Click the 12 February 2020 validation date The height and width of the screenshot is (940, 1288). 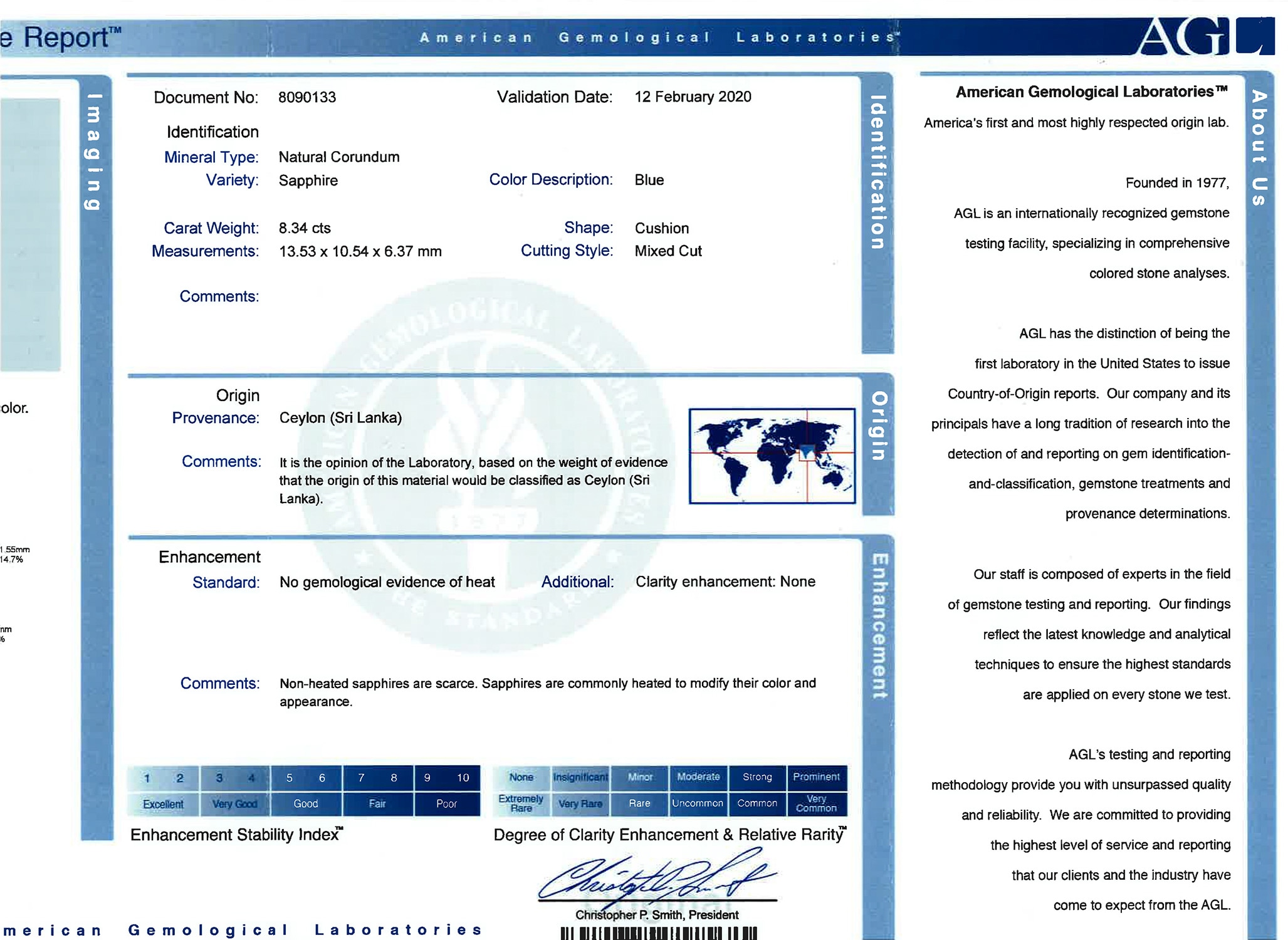click(693, 97)
